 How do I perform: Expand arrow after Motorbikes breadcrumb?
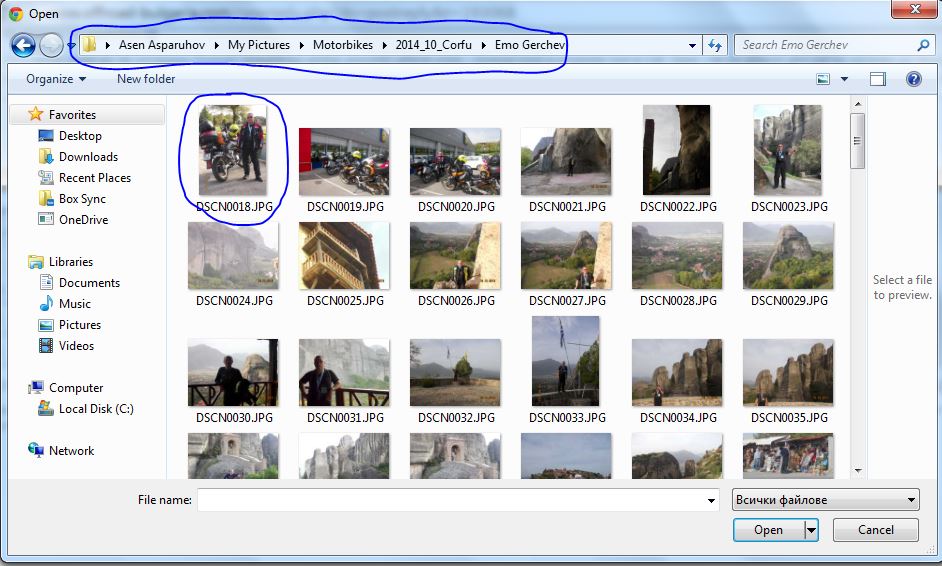[384, 45]
